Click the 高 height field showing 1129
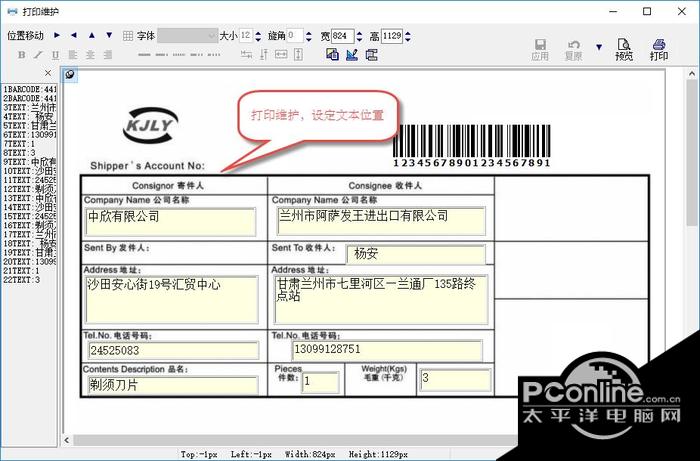Screen dimensions: 700x461 (x=392, y=36)
